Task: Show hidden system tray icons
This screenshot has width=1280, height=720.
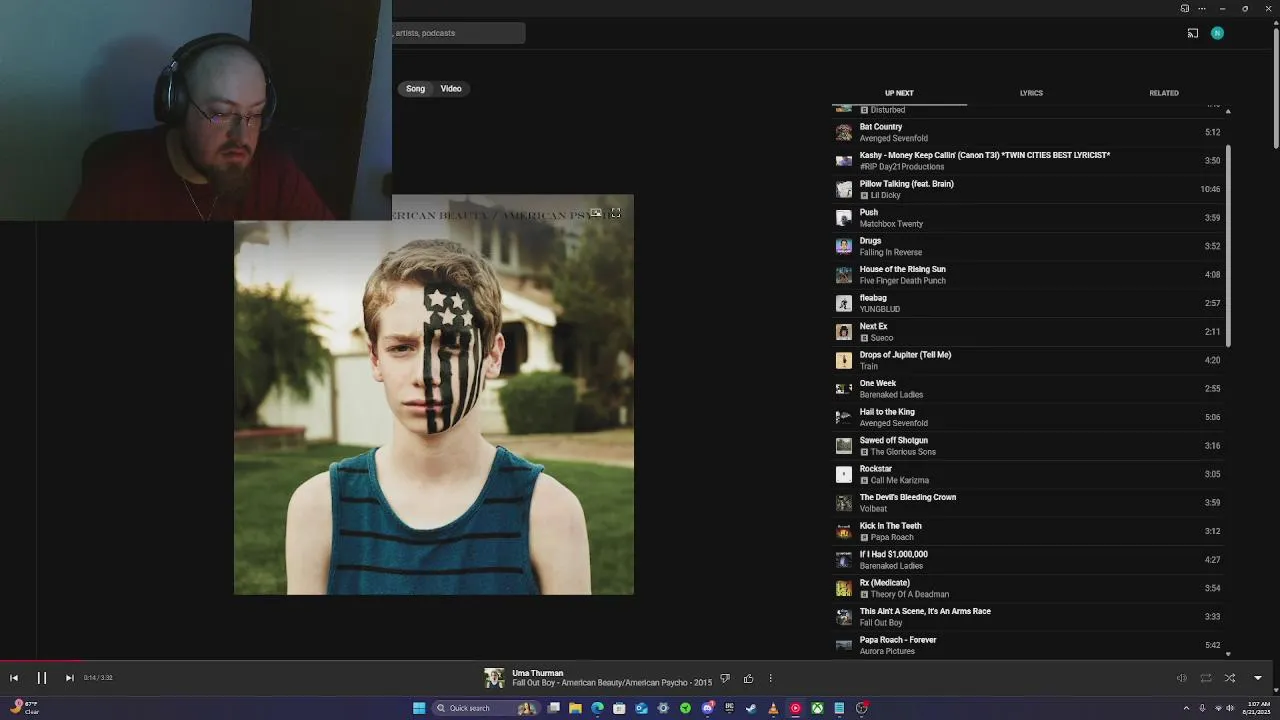Action: [1187, 708]
